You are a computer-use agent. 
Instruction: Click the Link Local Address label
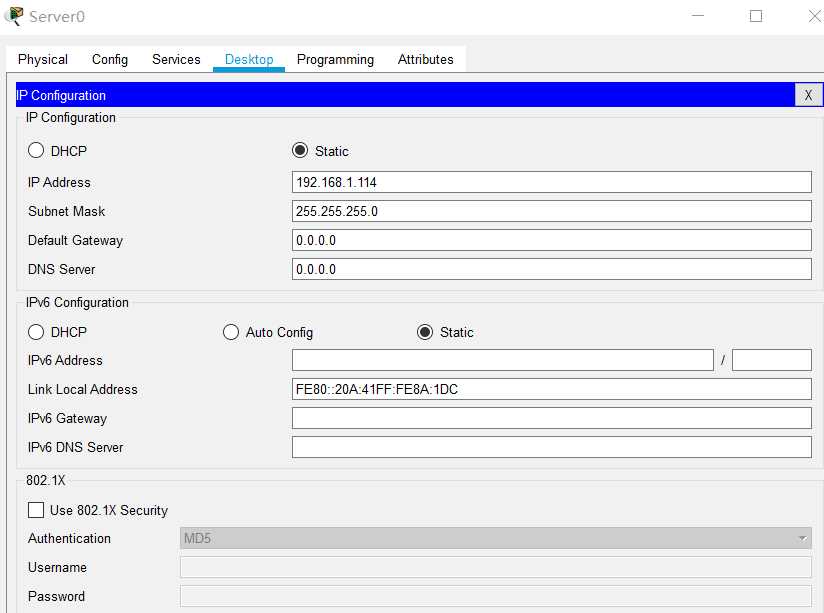[x=83, y=390]
